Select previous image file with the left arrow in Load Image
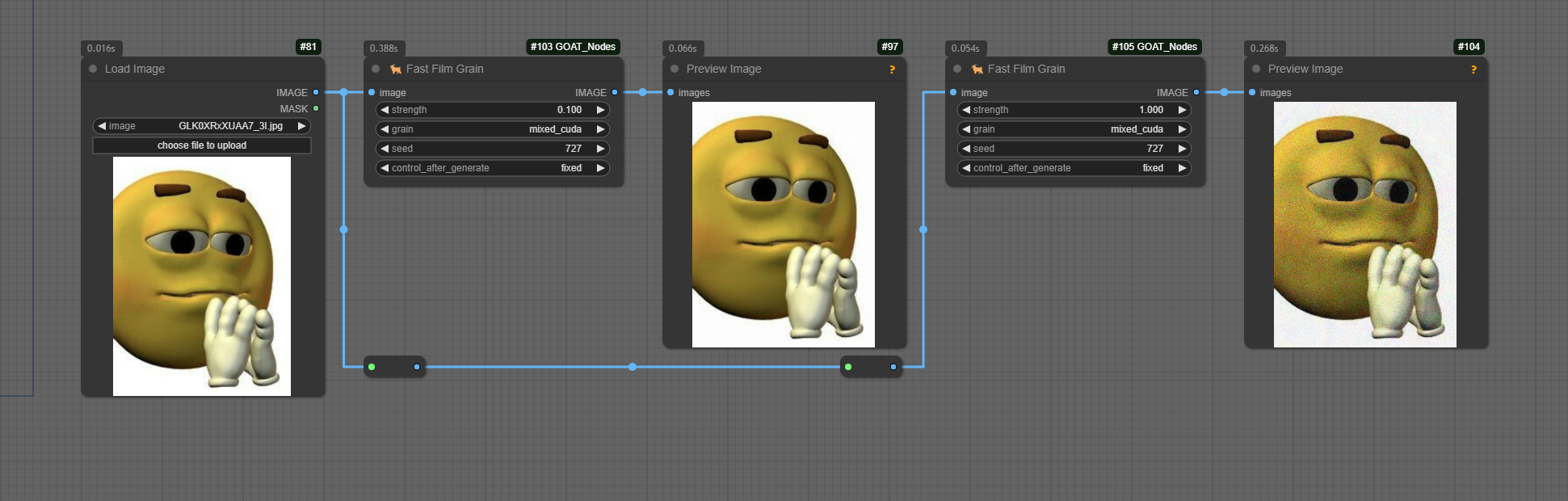This screenshot has width=1568, height=501. [102, 126]
